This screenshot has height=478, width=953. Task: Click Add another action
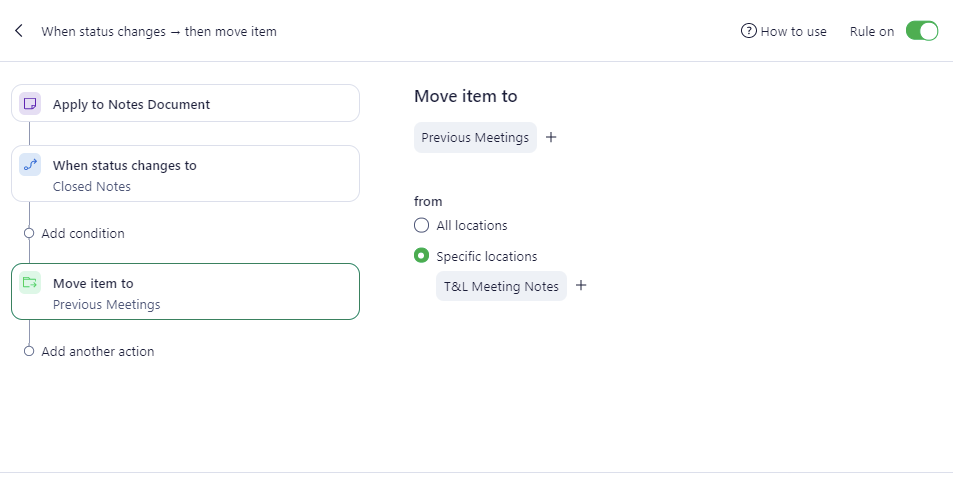point(98,351)
